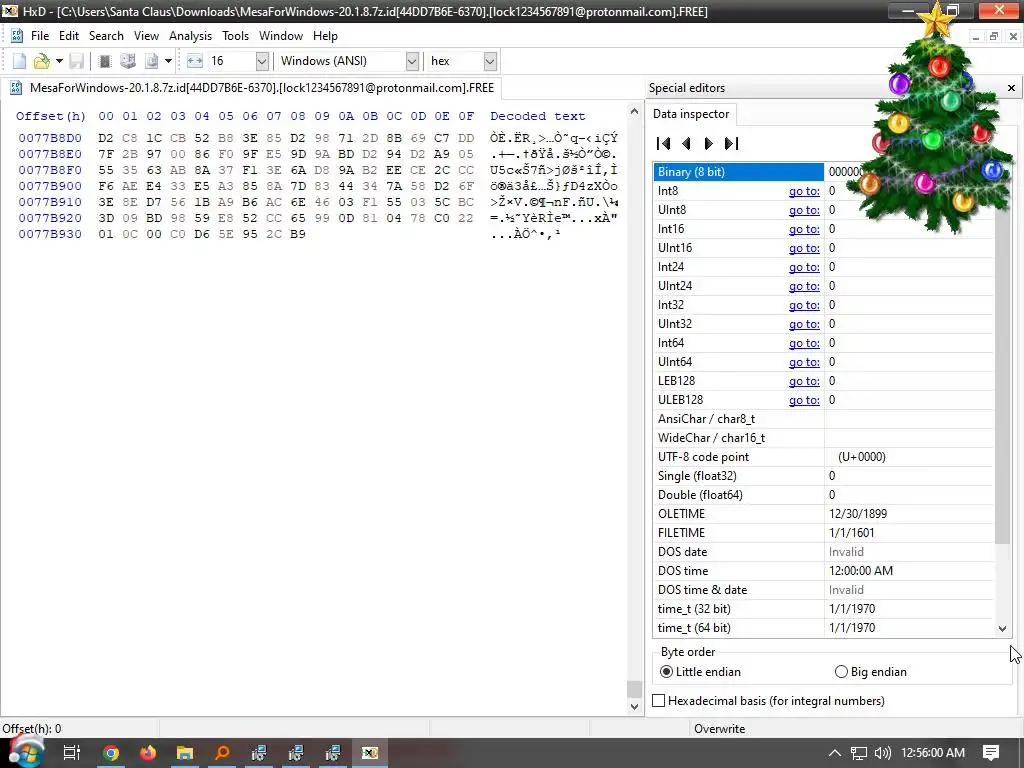The width and height of the screenshot is (1024, 768).
Task: Open File Explorer from the taskbar
Action: point(185,753)
